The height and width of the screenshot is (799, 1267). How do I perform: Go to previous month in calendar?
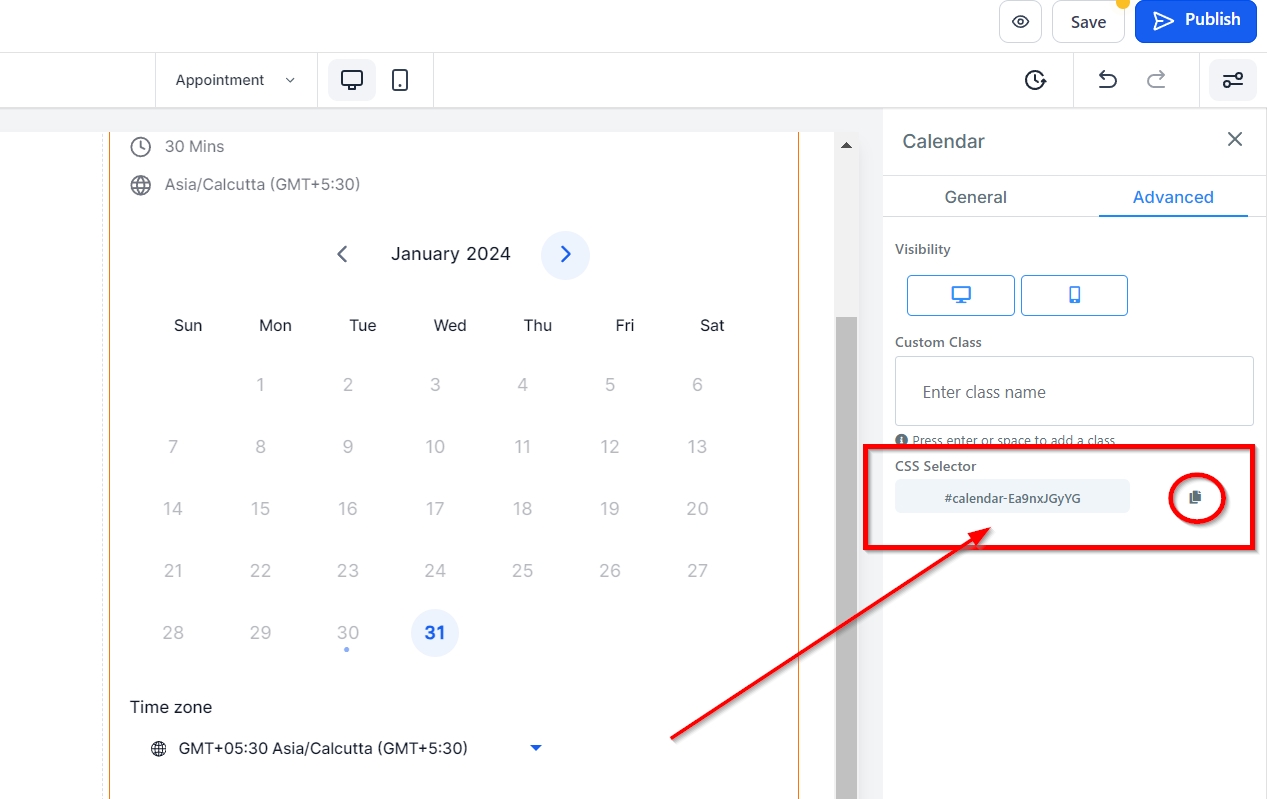tap(342, 255)
